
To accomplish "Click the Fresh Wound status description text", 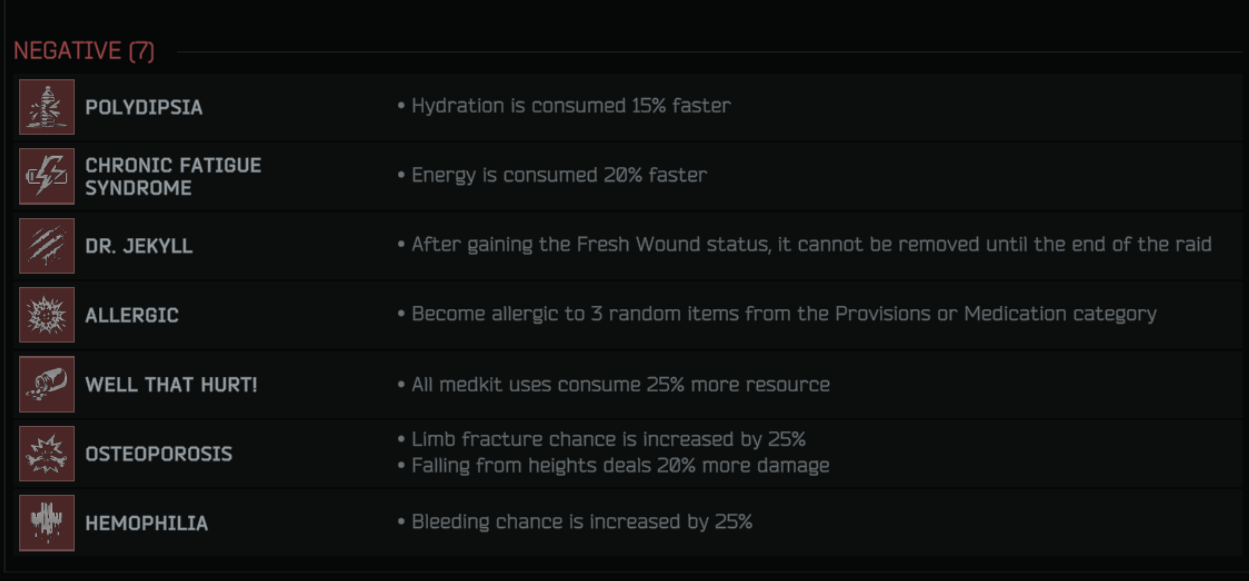I will point(805,244).
